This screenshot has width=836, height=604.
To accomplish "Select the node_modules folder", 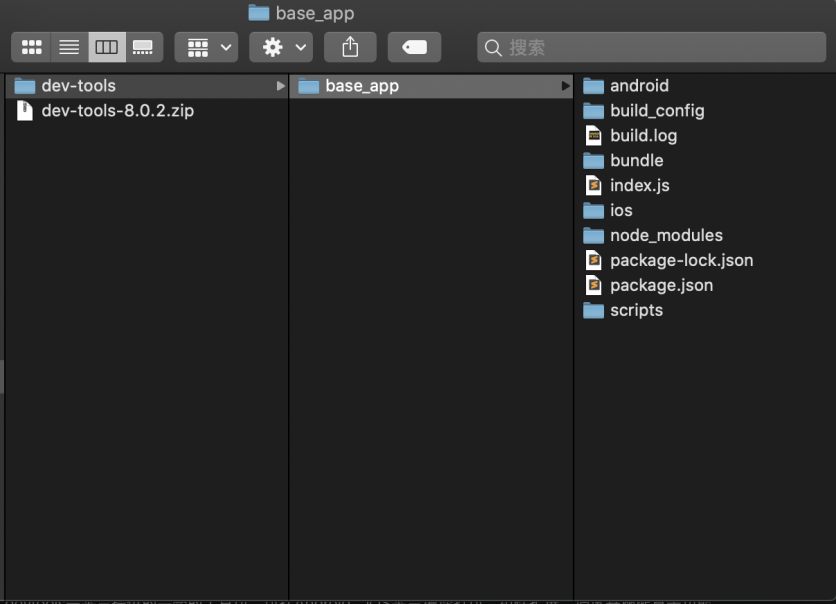I will click(x=666, y=236).
